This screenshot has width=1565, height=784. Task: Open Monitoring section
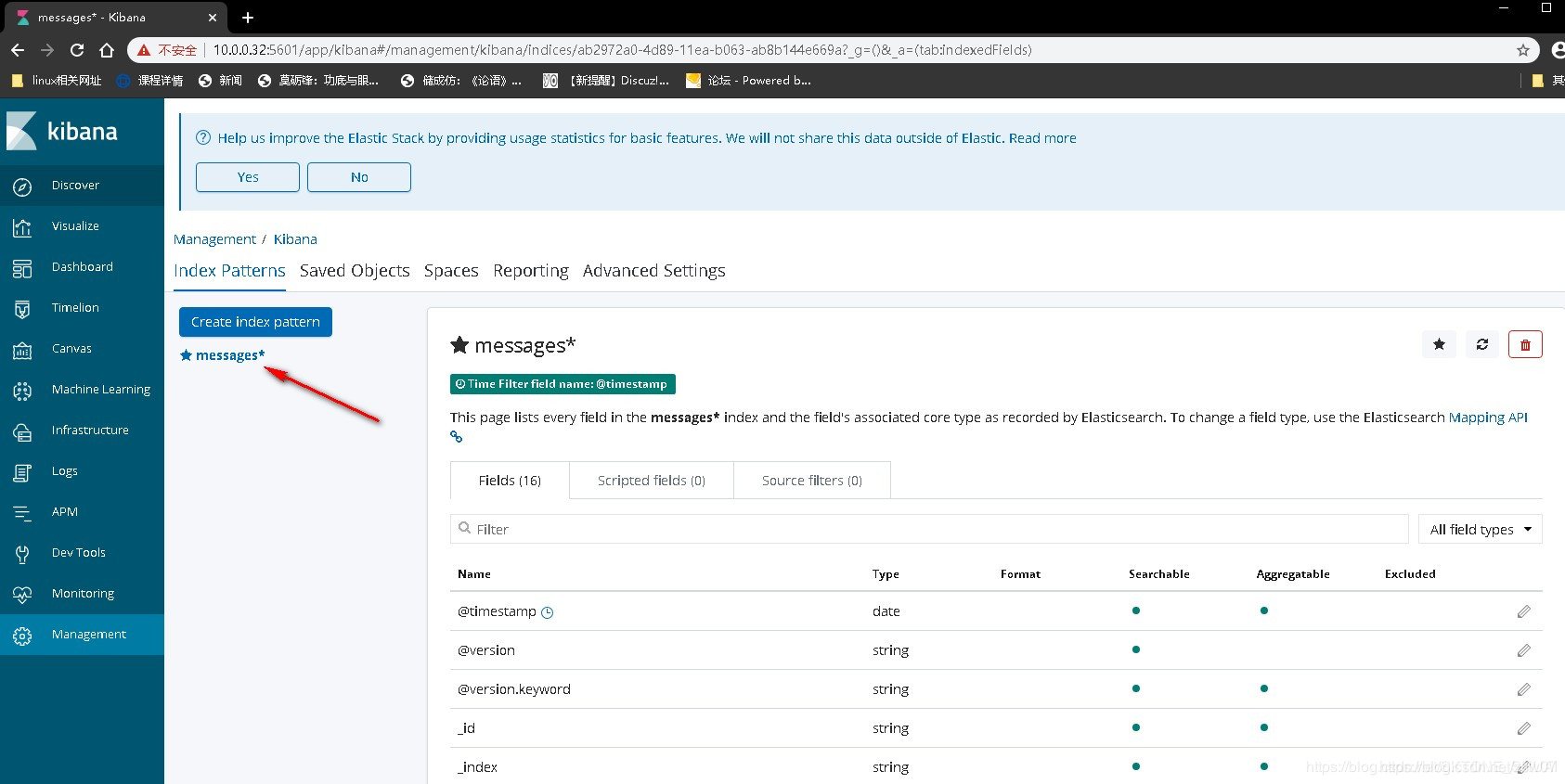(82, 594)
